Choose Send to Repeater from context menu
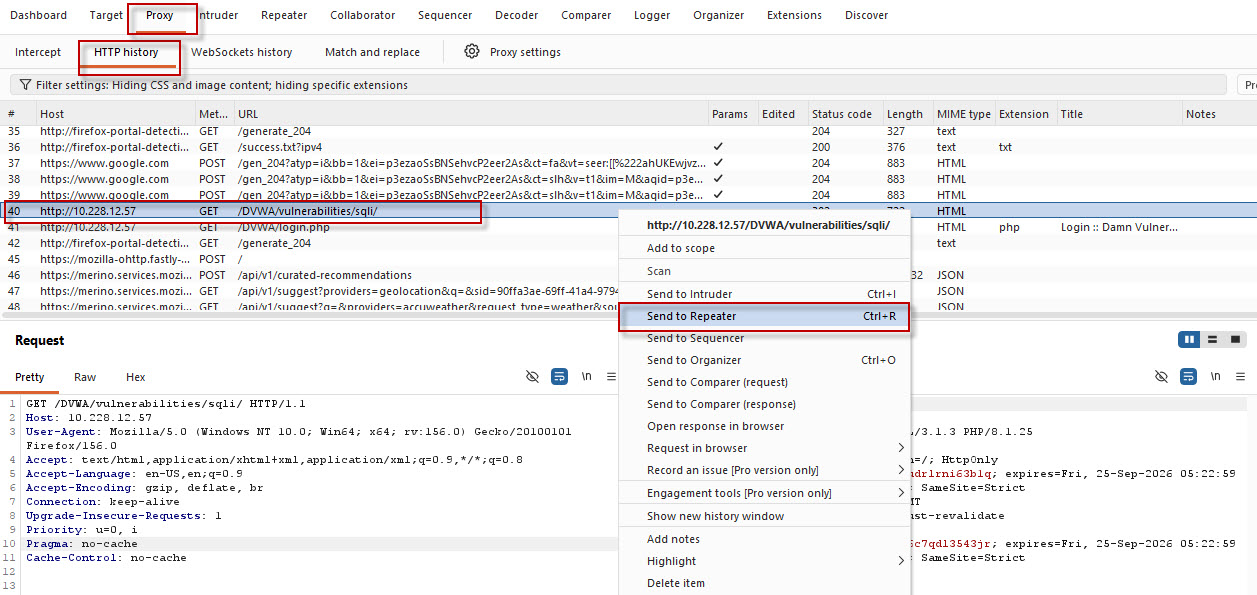Viewport: 1257px width, 595px height. click(765, 316)
